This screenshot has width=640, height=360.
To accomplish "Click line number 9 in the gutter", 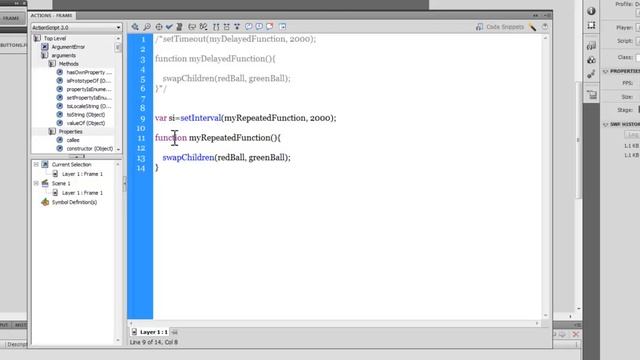I will click(142, 119).
